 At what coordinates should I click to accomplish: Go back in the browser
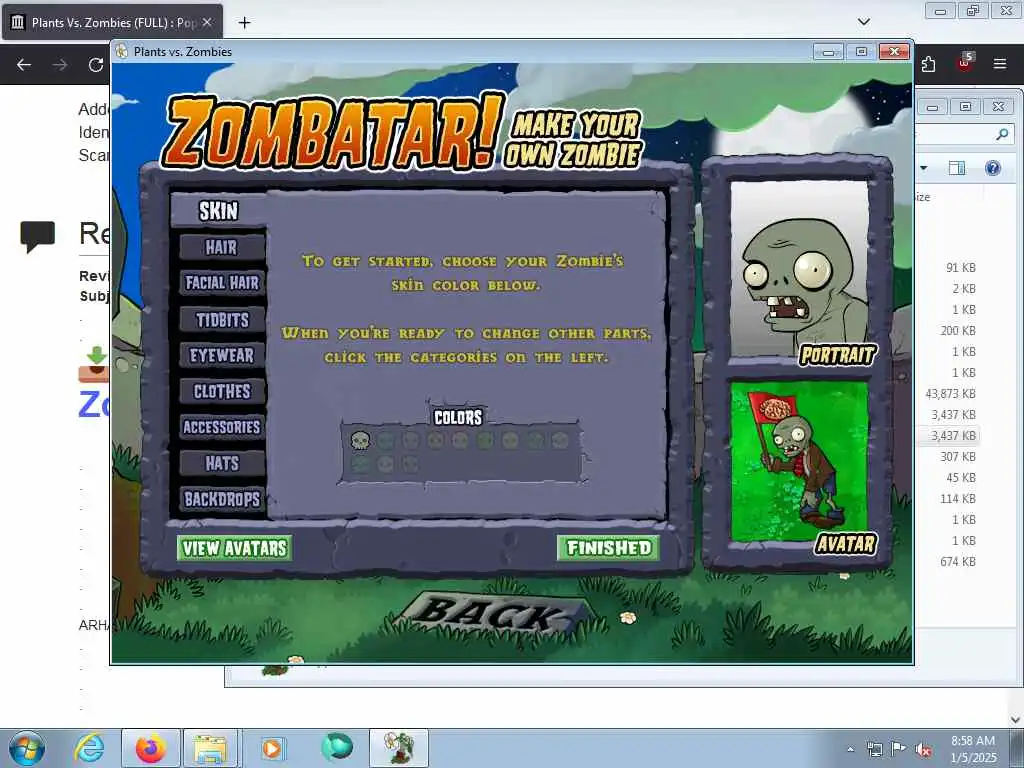point(24,65)
